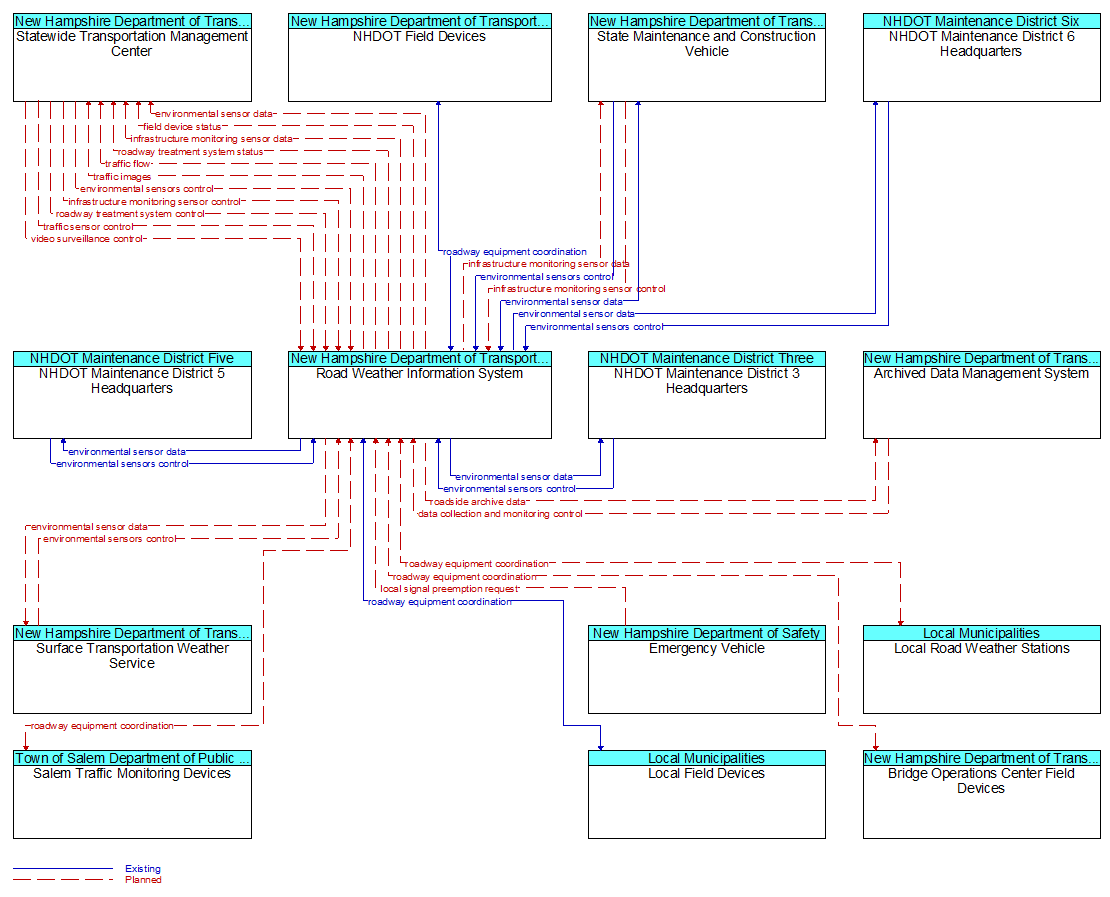Click 'data collection and monitoring control' label
Viewport: 1110px width, 897px height.
[x=500, y=514]
